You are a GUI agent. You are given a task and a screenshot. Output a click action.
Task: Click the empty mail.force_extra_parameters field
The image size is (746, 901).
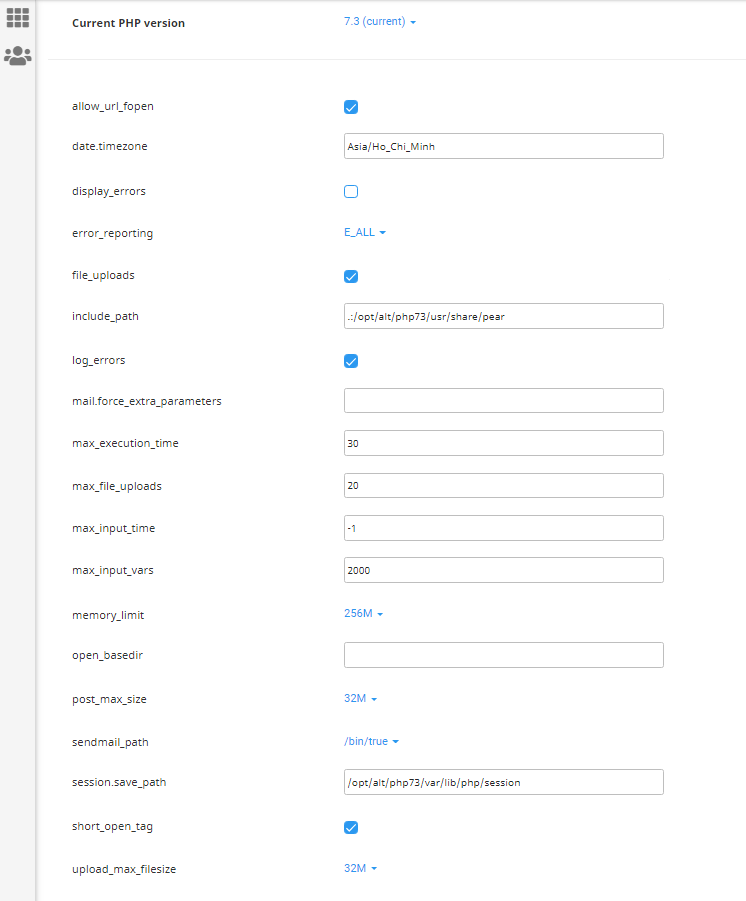[503, 401]
